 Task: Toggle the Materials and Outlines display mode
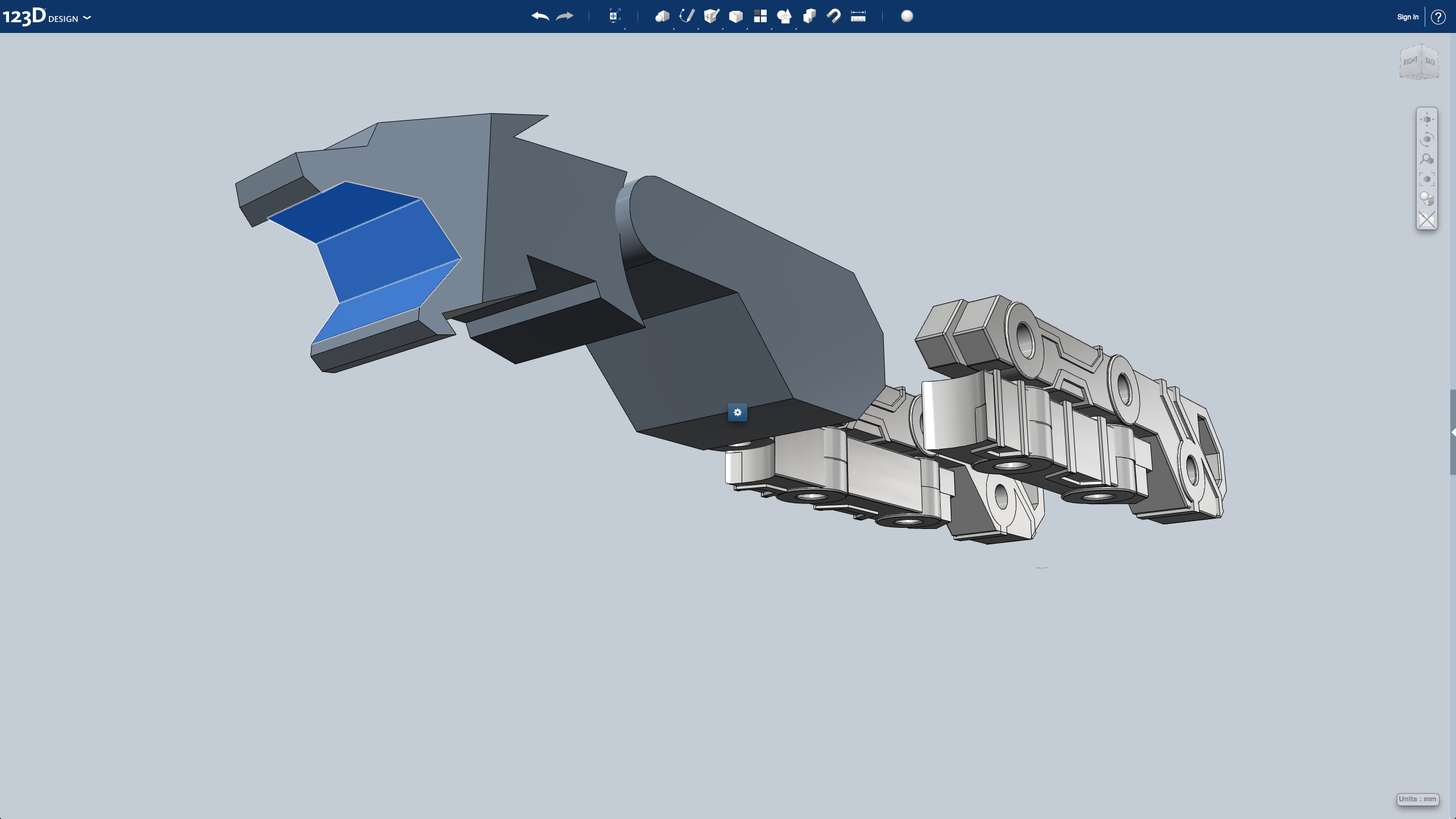tap(1427, 197)
